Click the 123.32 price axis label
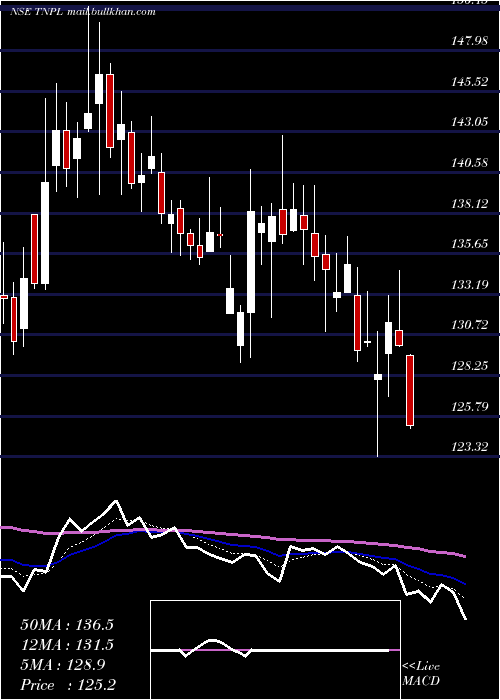Image resolution: width=500 pixels, height=700 pixels. pyautogui.click(x=469, y=446)
